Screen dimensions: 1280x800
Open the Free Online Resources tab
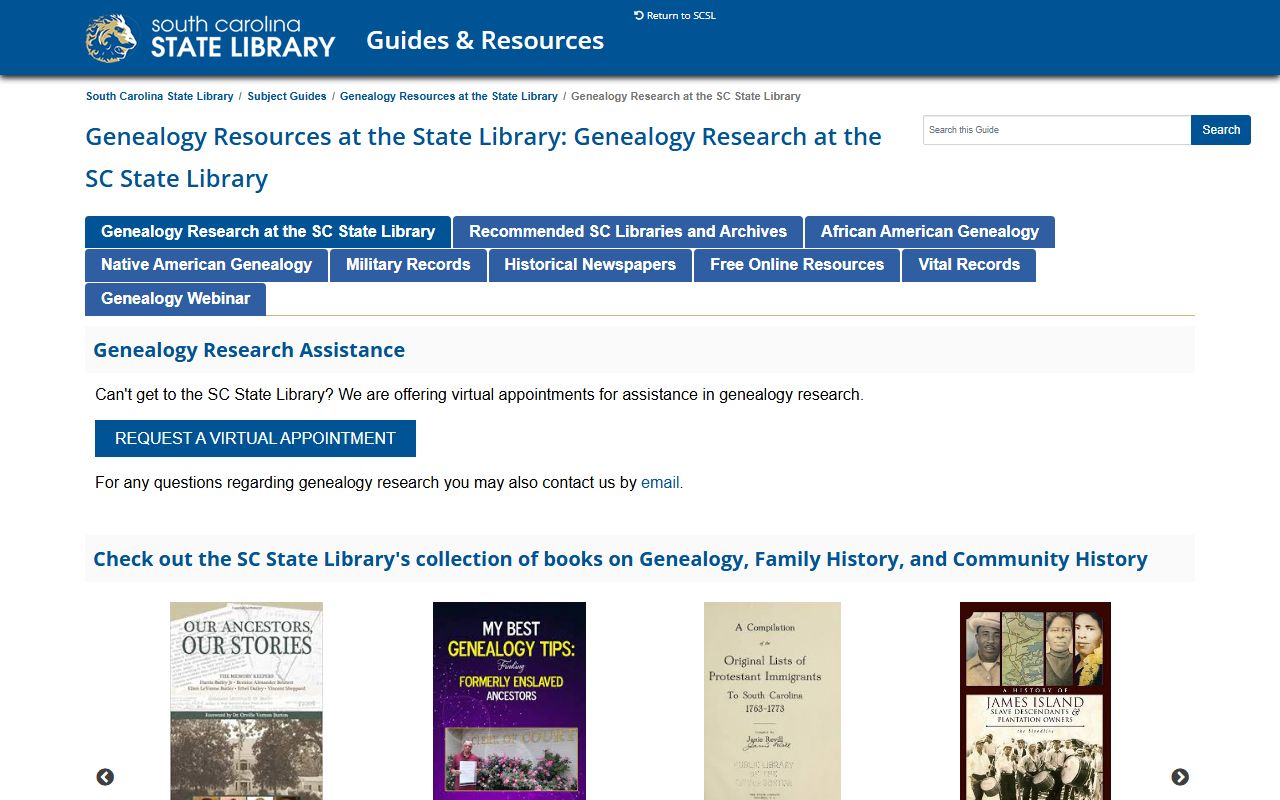(797, 265)
